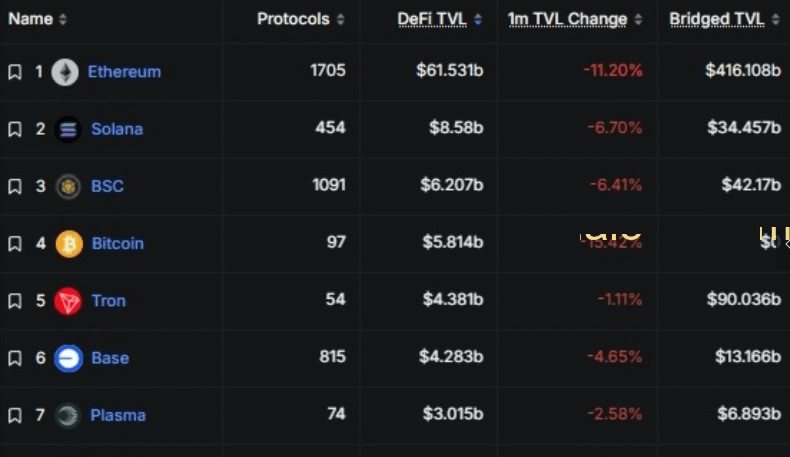Open the Ethereum chain link
Screen dimensions: 790x457
tap(124, 72)
